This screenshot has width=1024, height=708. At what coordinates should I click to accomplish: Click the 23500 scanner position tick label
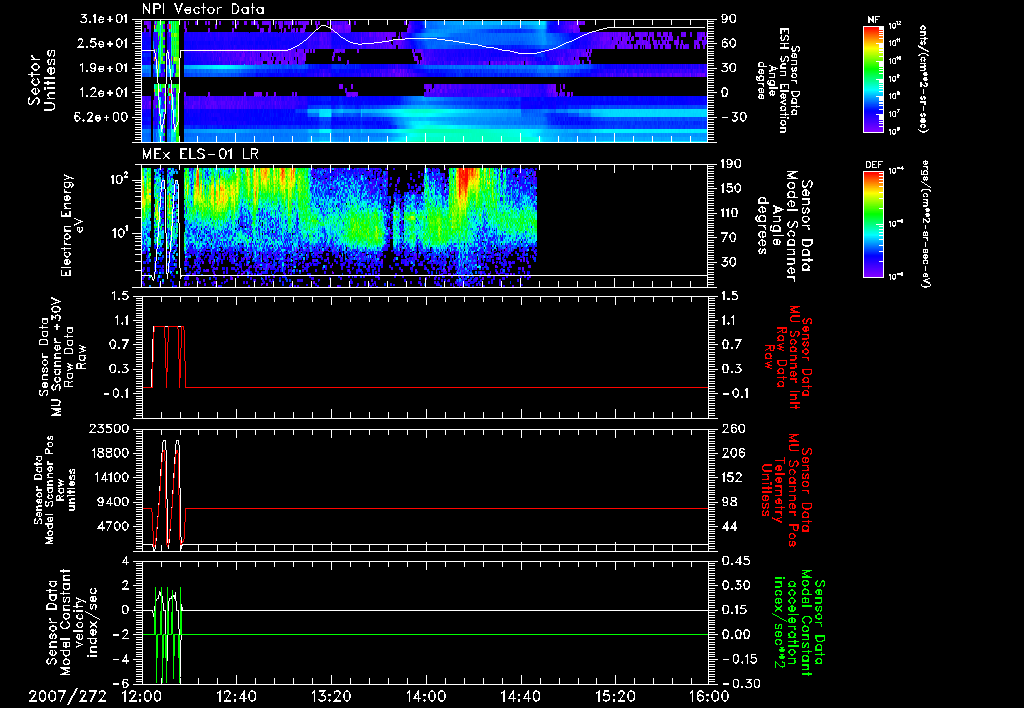point(110,428)
